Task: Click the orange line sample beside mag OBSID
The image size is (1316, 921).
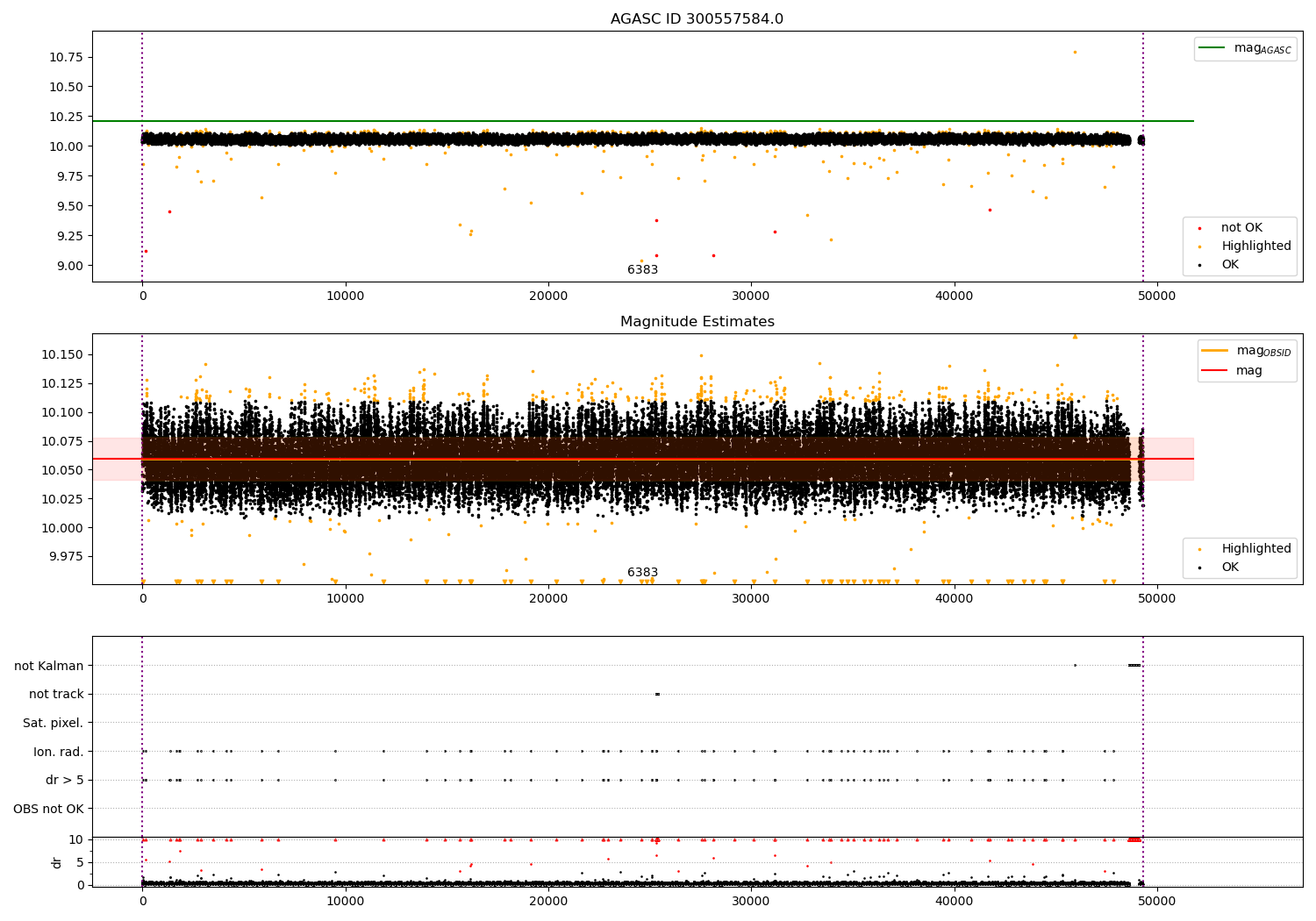Action: [x=1215, y=351]
